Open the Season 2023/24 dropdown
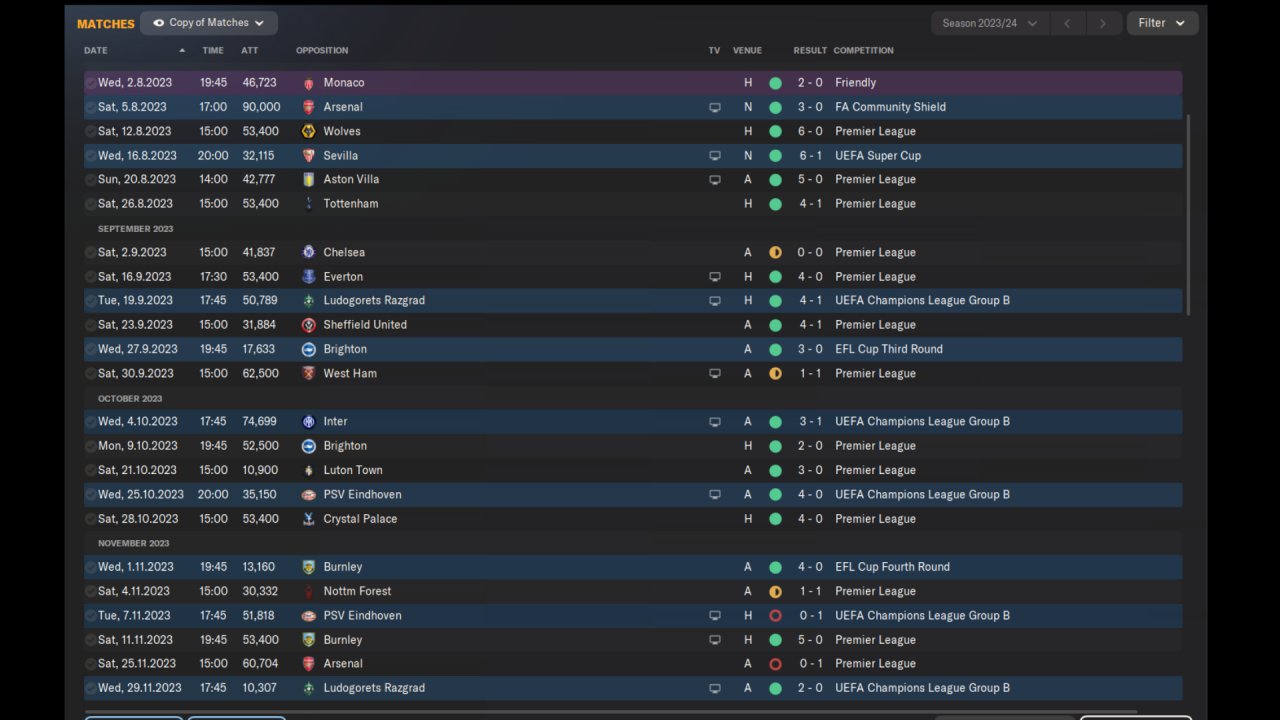This screenshot has height=720, width=1280. 990,23
